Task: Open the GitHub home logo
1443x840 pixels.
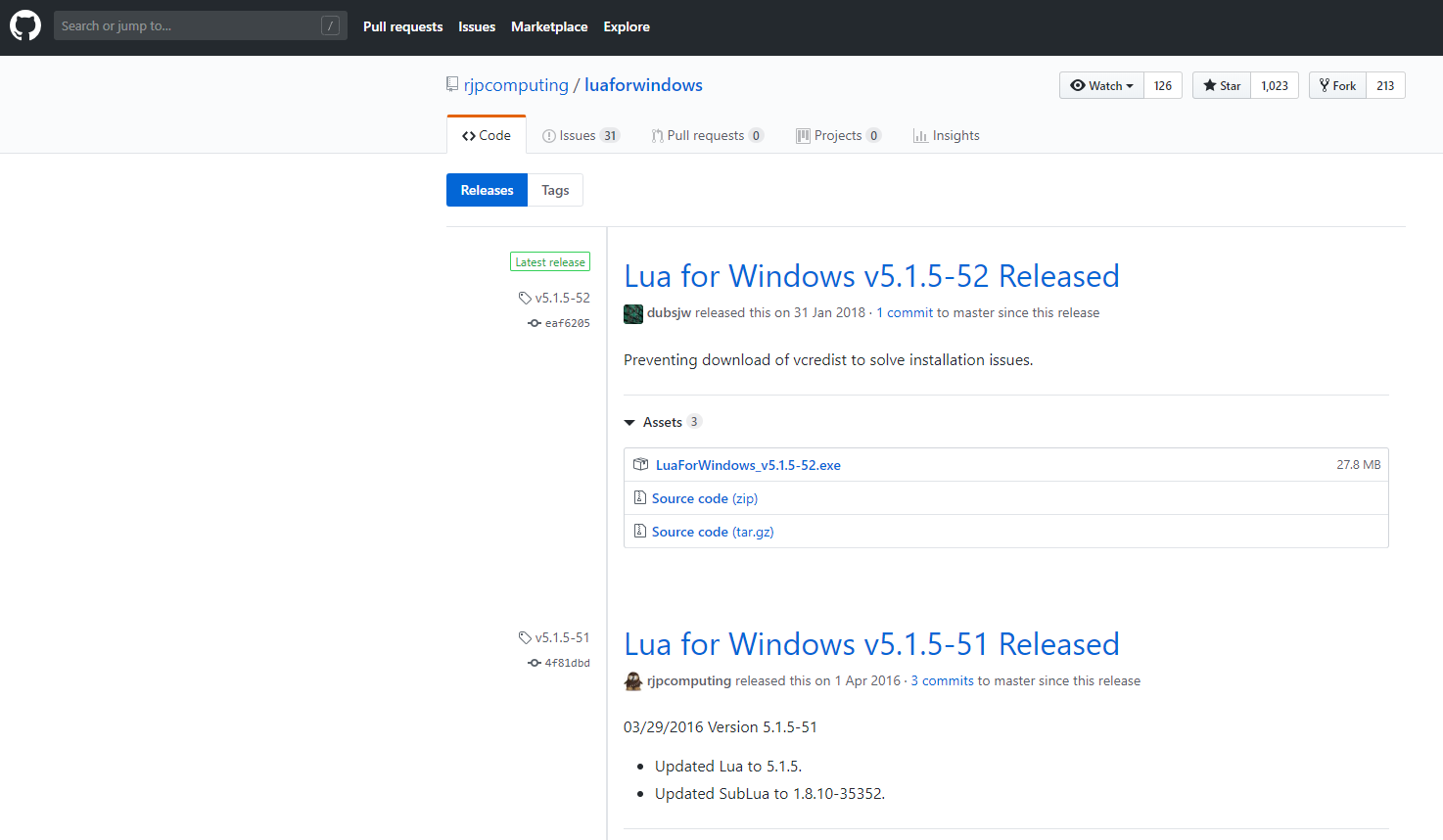Action: (x=25, y=26)
